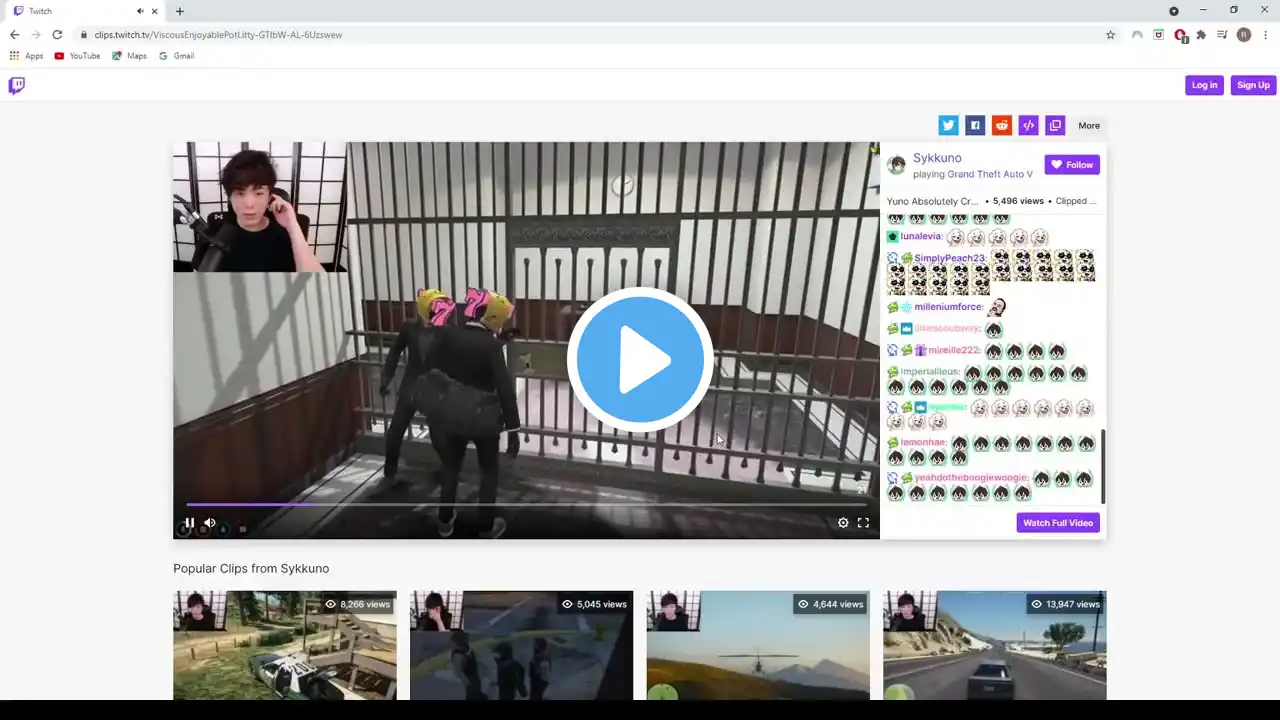Click username imperialileus in chat
Viewport: 1280px width, 720px height.
point(930,372)
